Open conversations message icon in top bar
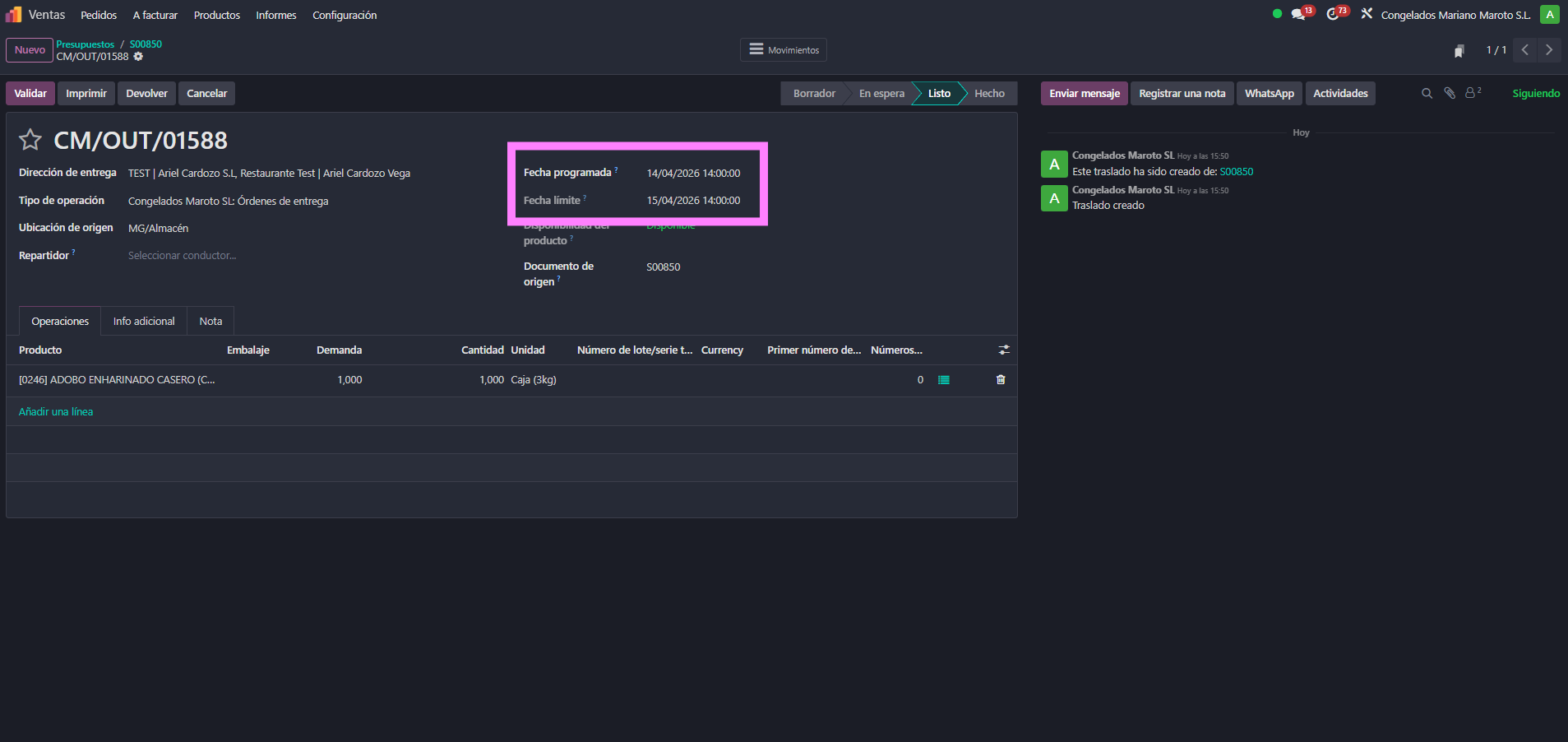The height and width of the screenshot is (742, 1568). [1299, 15]
